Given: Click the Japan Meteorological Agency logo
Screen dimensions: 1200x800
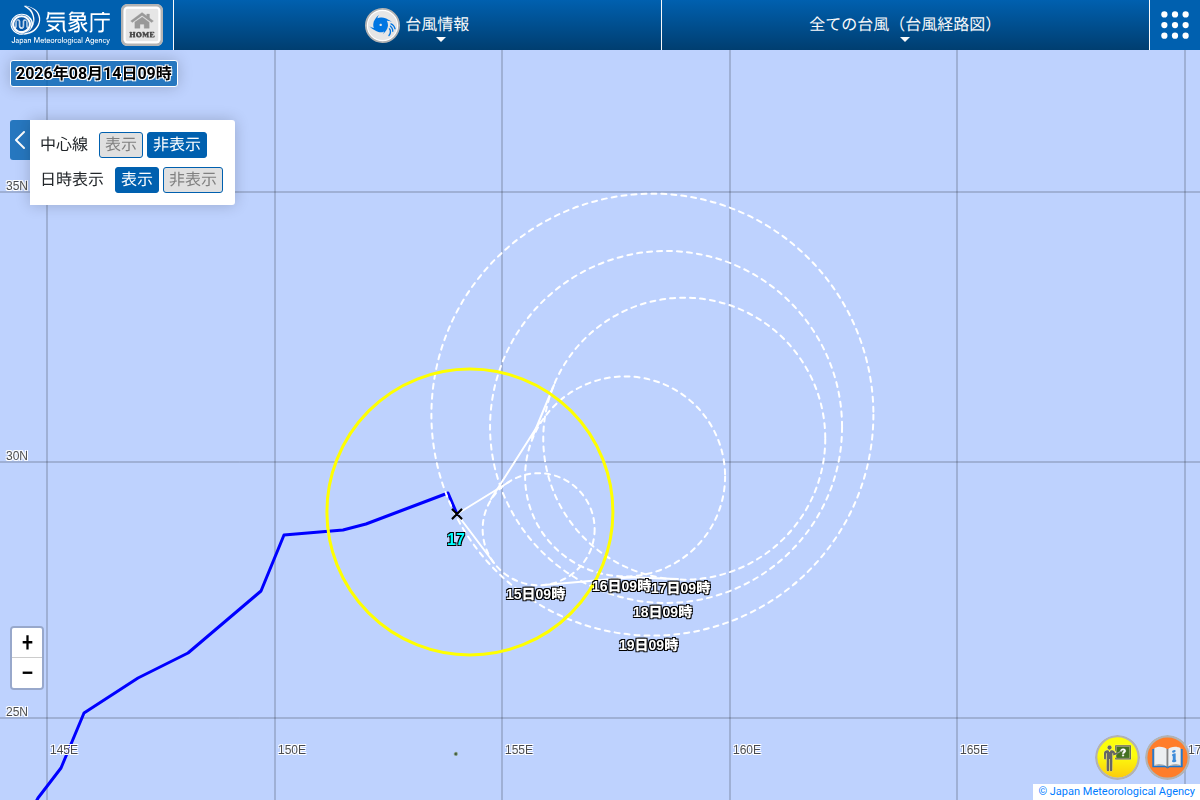Looking at the screenshot, I should point(60,25).
